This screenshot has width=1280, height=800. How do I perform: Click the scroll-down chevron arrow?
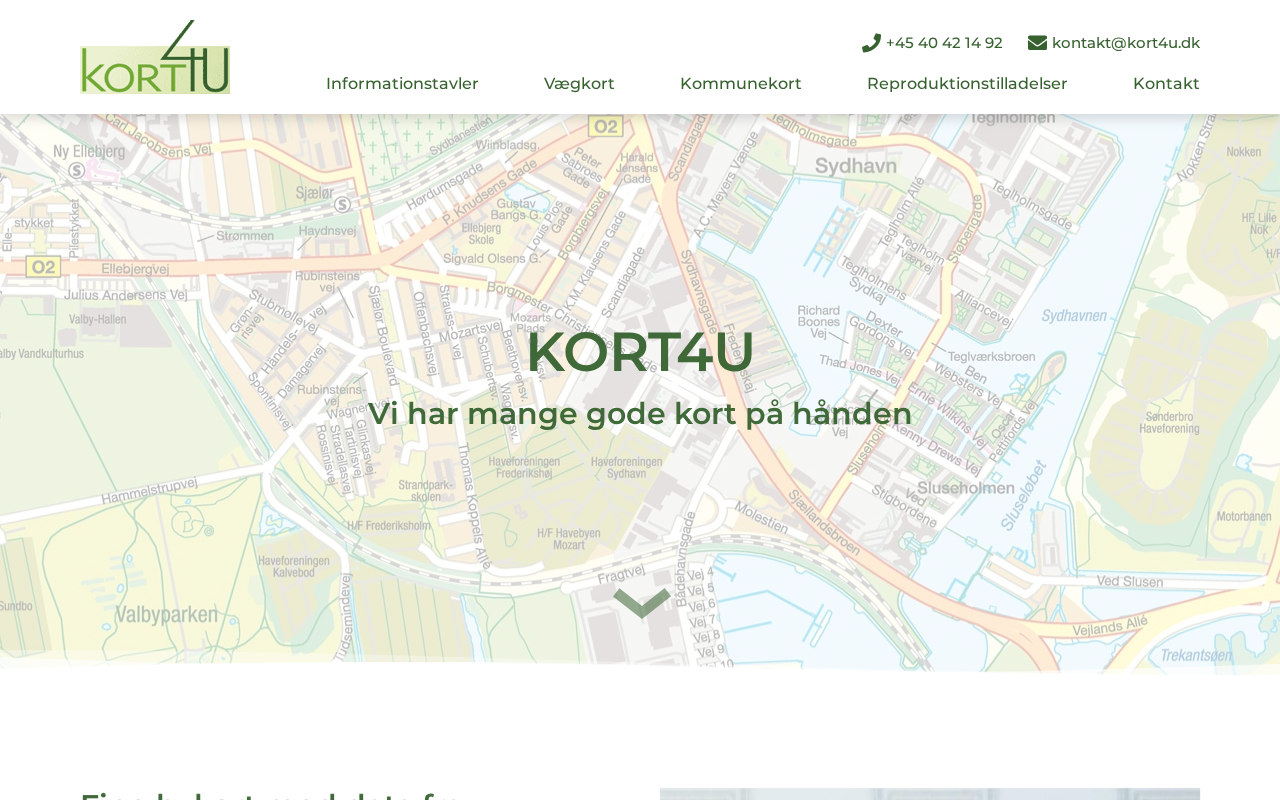coord(641,603)
